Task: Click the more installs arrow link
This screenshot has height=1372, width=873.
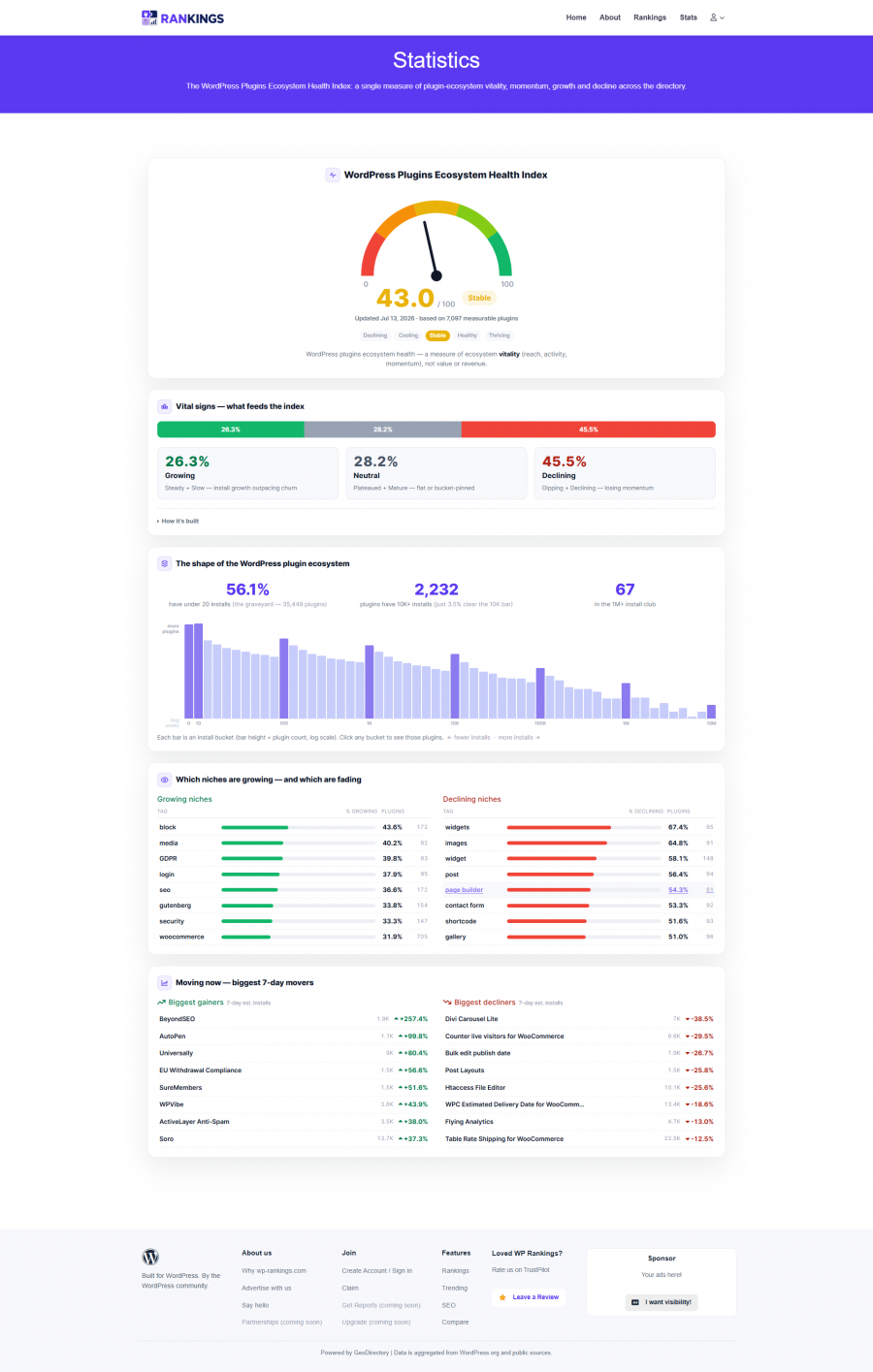Action: (x=519, y=737)
